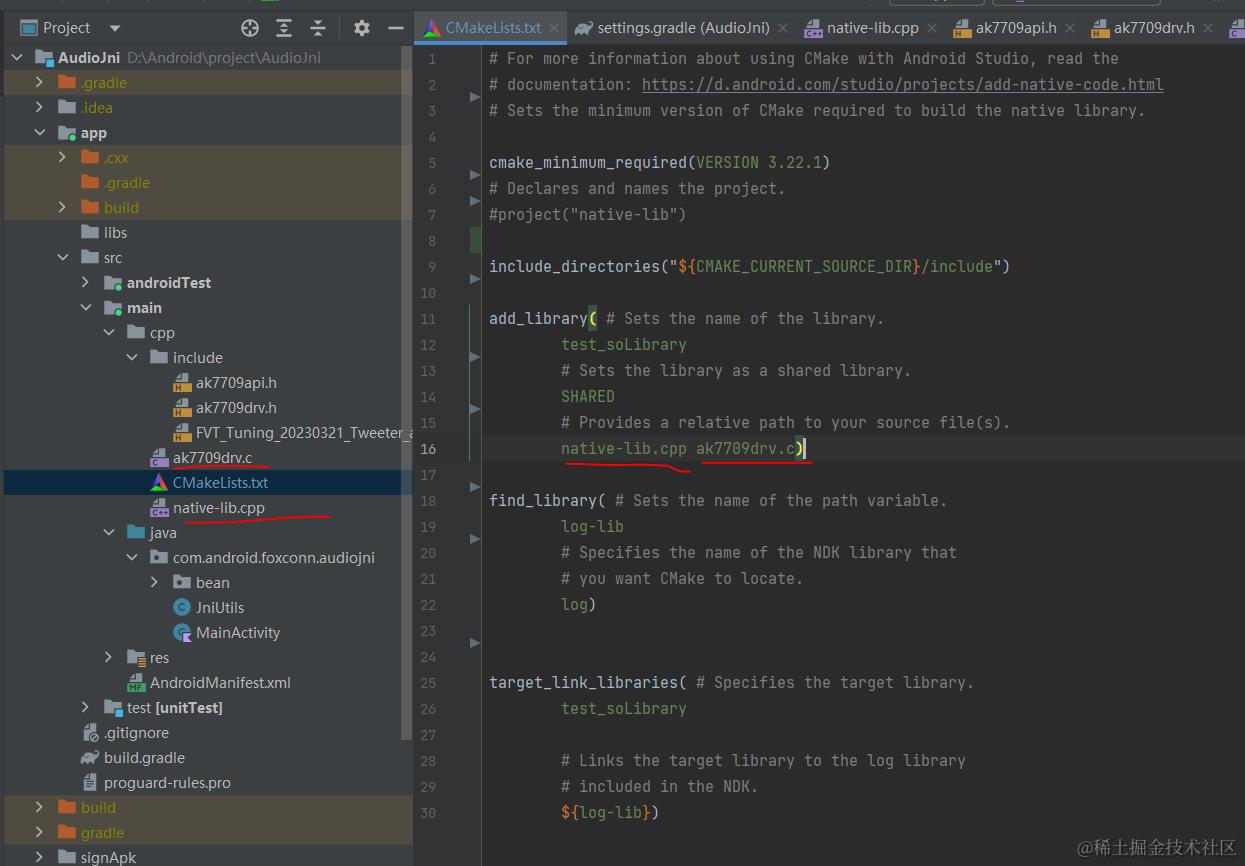The height and width of the screenshot is (866, 1245).
Task: Click the Select Opened File locate icon
Action: click(x=250, y=28)
